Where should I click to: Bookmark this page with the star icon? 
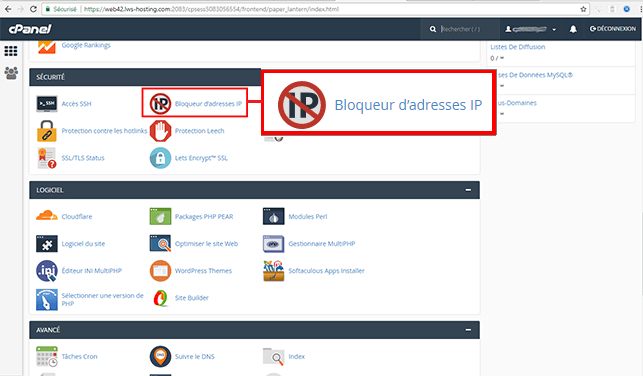click(x=583, y=9)
